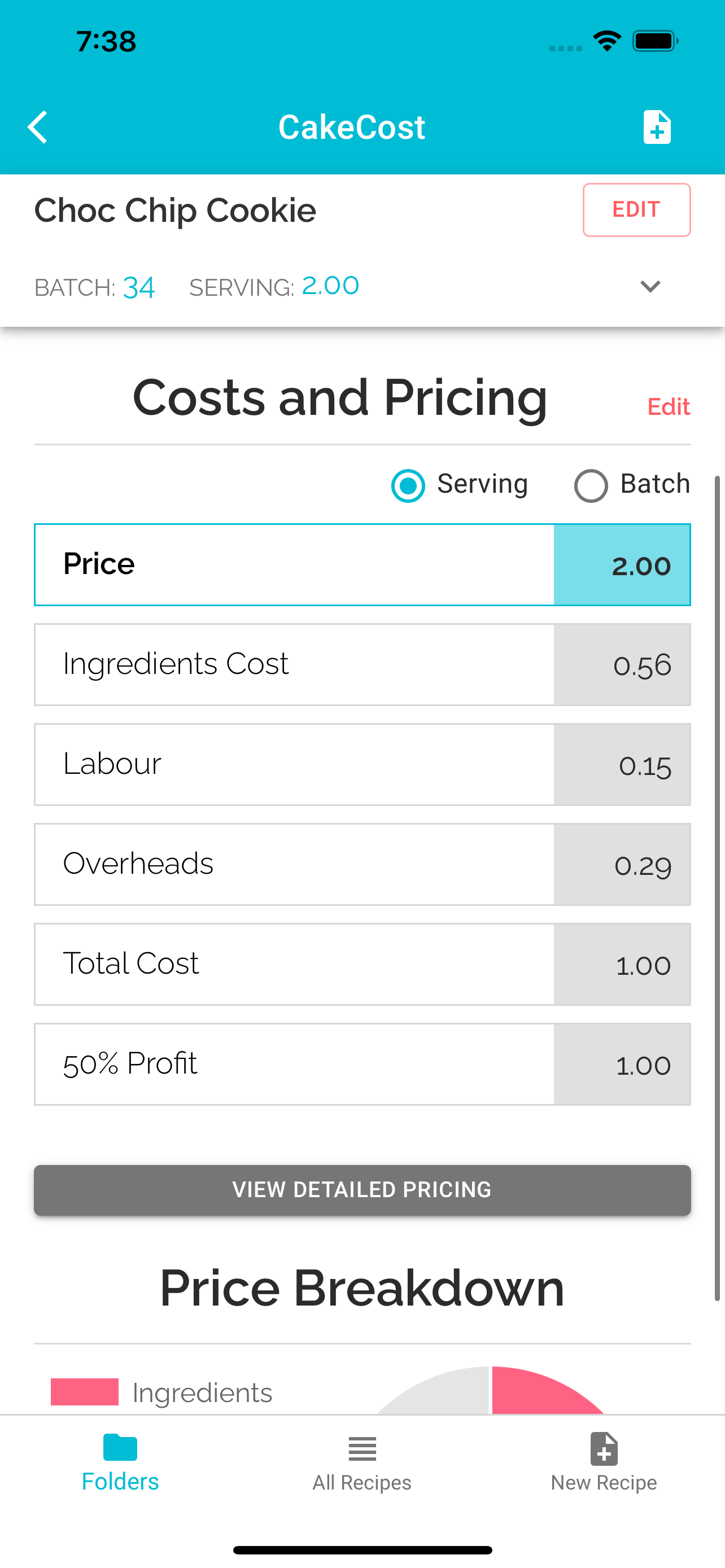Viewport: 725px width, 1568px height.
Task: Tap the battery status icon
Action: 656,41
